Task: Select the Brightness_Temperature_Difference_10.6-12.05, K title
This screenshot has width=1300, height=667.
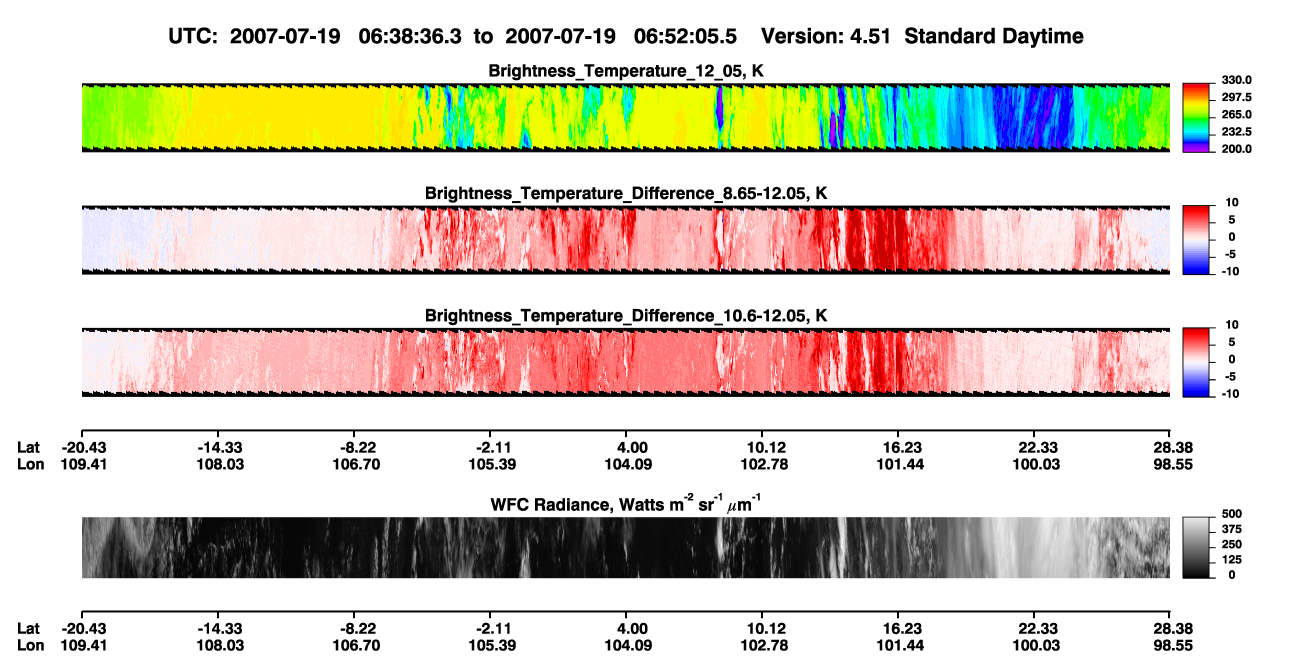Action: pyautogui.click(x=626, y=316)
